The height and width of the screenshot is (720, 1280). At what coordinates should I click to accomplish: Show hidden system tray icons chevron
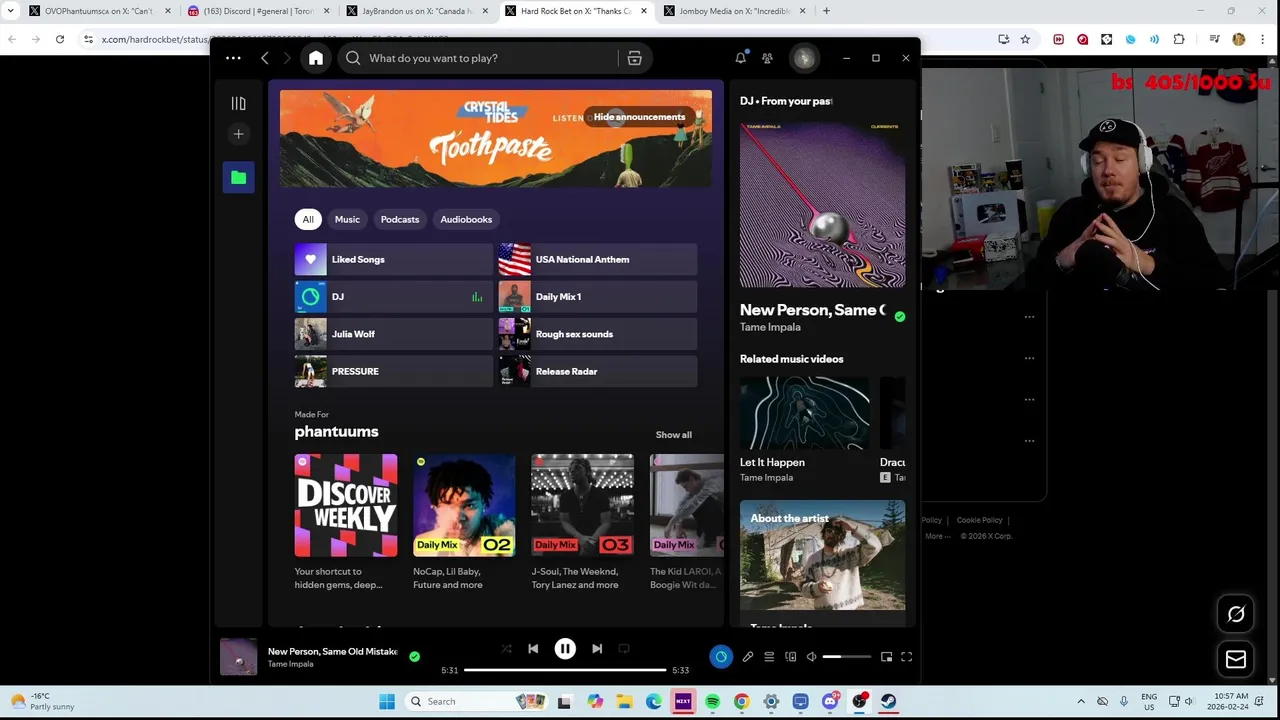tap(1081, 701)
